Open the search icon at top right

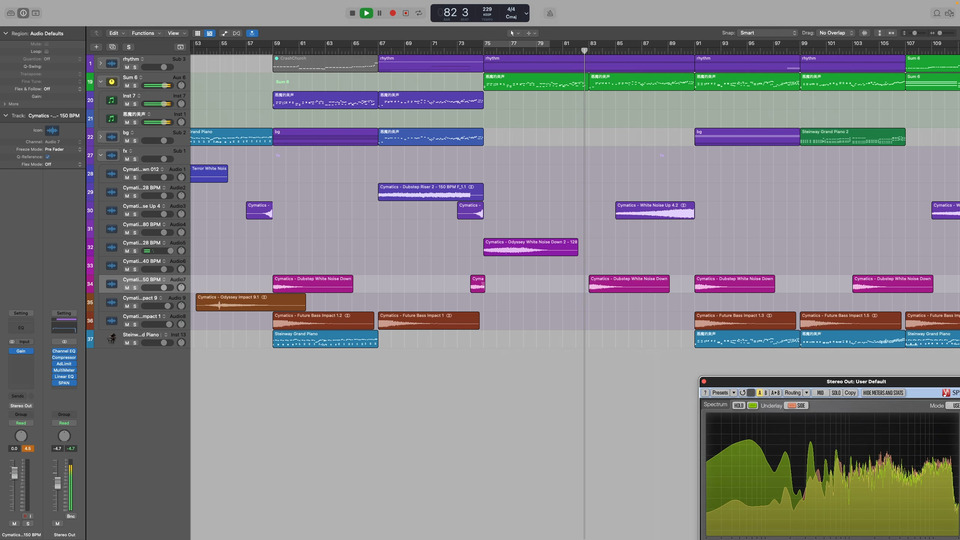[x=937, y=13]
